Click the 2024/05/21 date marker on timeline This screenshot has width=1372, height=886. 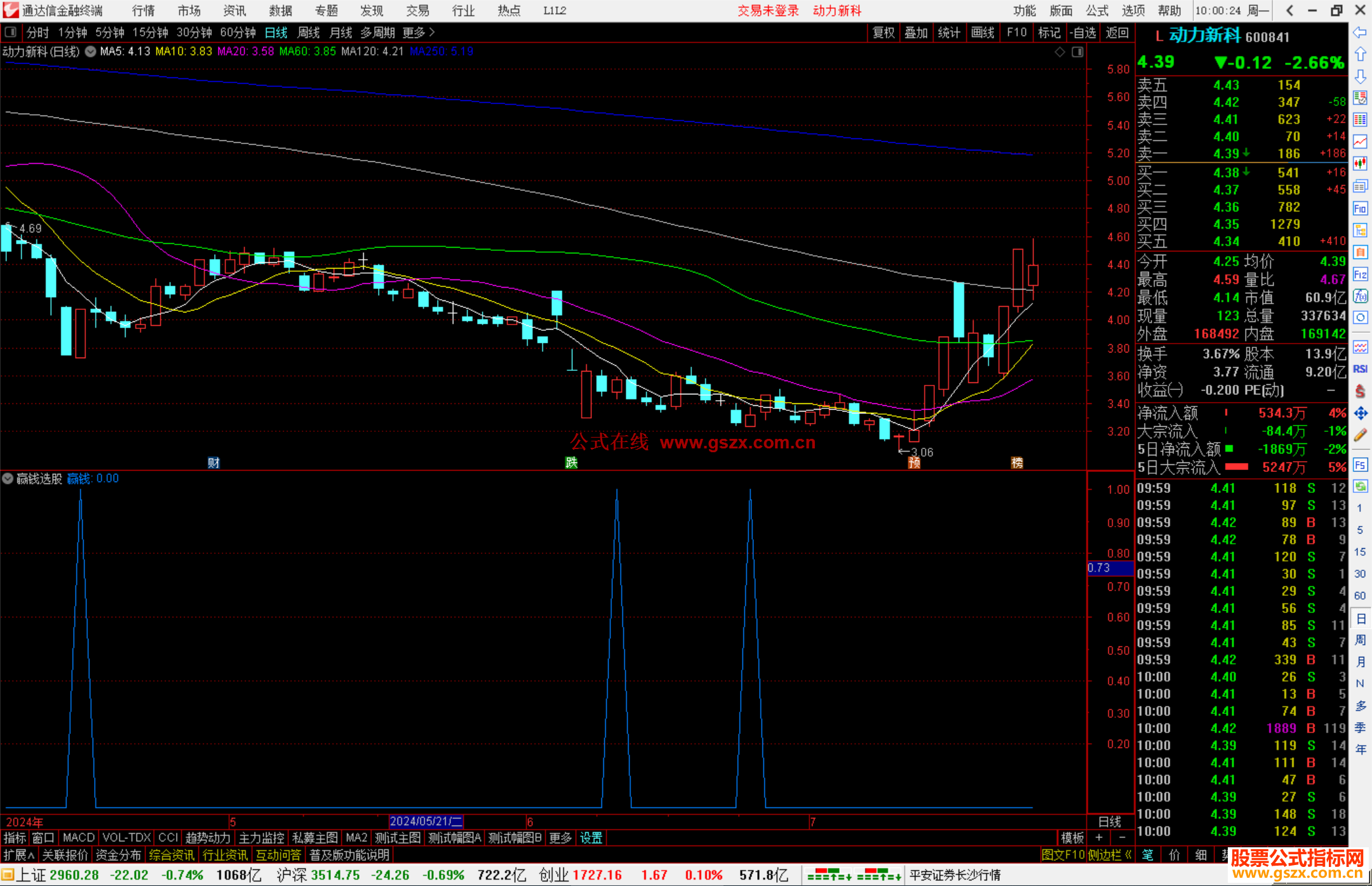click(426, 821)
